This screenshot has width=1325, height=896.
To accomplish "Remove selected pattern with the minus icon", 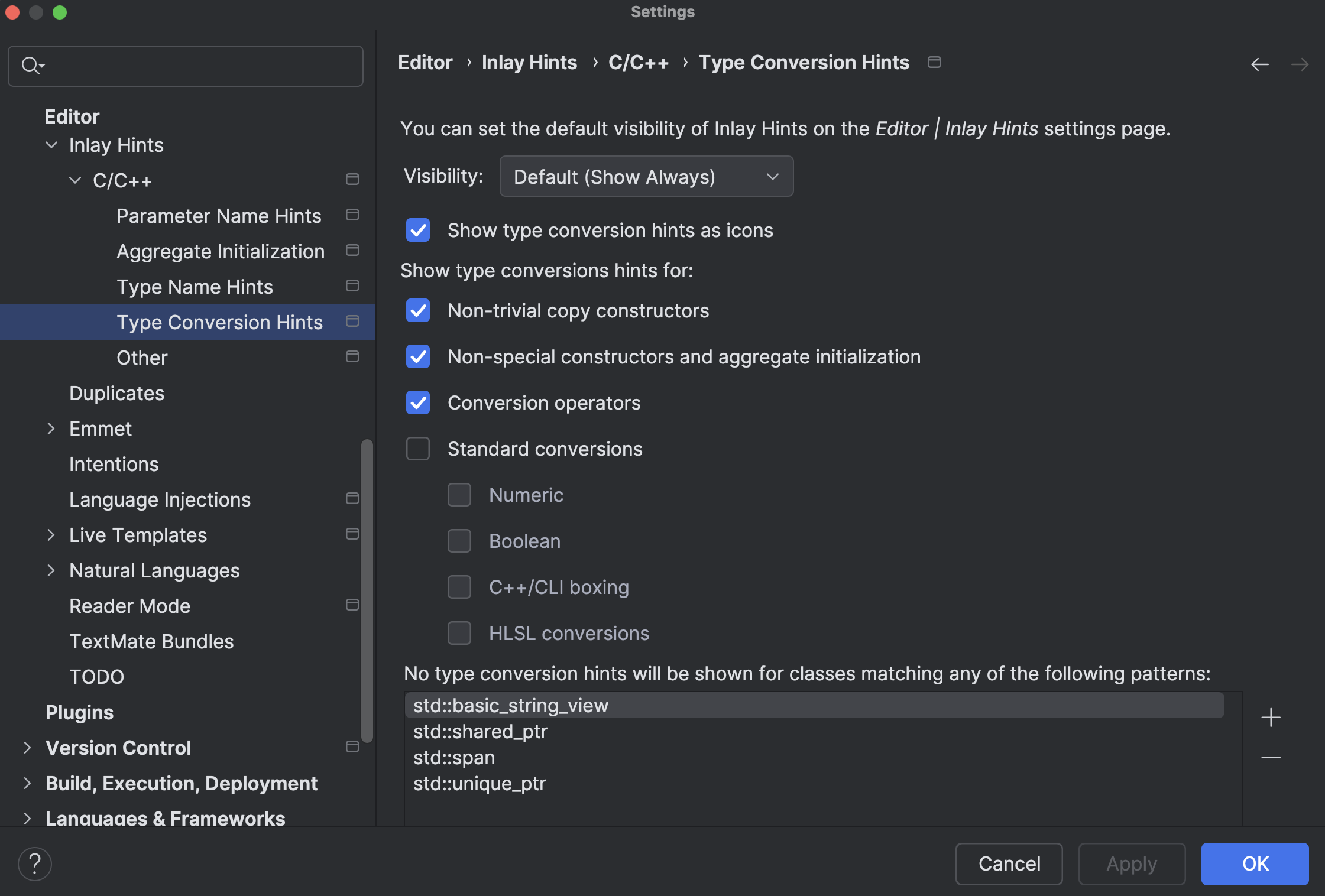I will point(1271,758).
